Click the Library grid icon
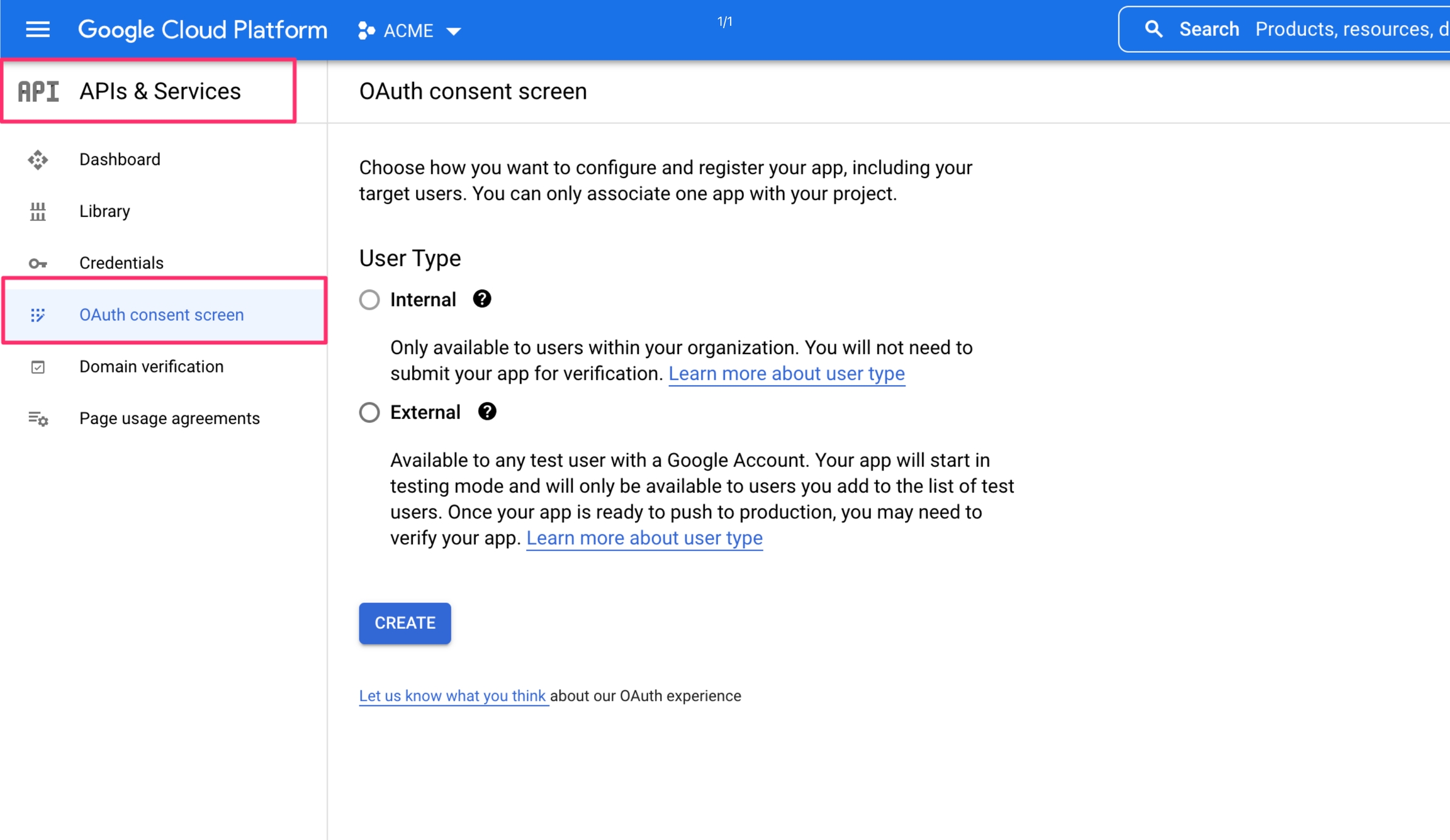 pos(38,211)
